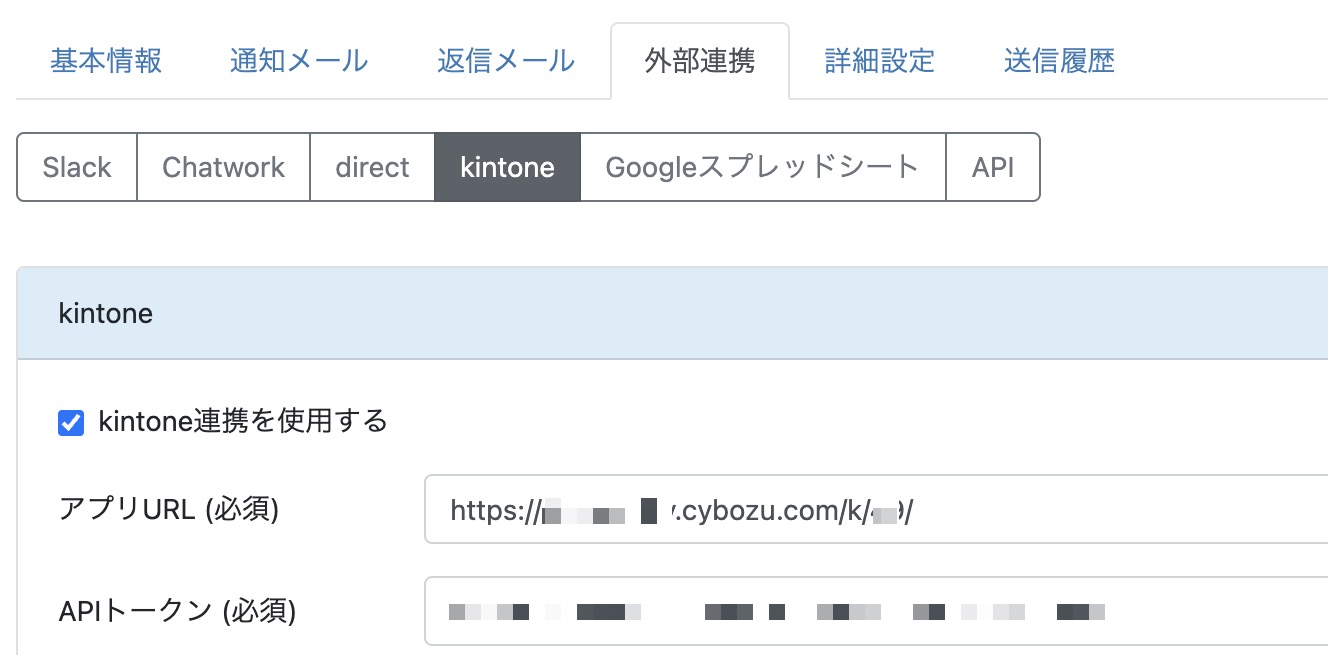Switch to the direct integration
The height and width of the screenshot is (655, 1328).
click(x=372, y=167)
